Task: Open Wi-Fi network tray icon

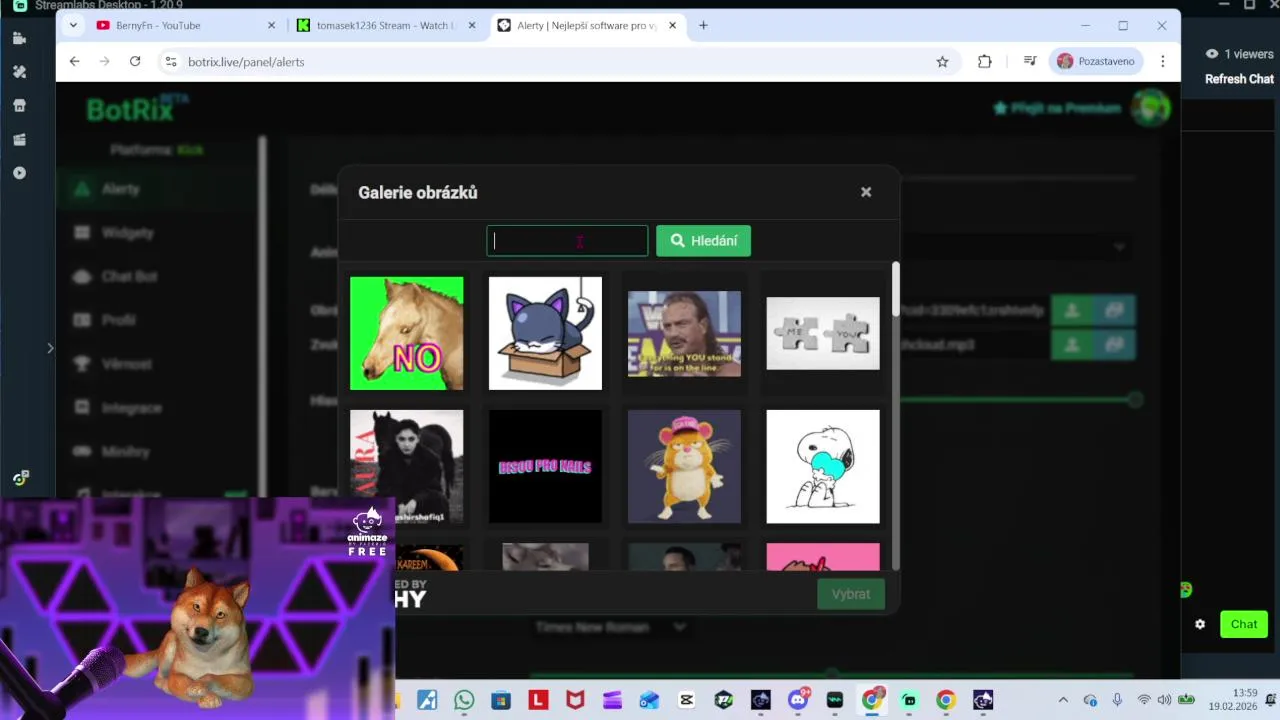Action: 1143,700
